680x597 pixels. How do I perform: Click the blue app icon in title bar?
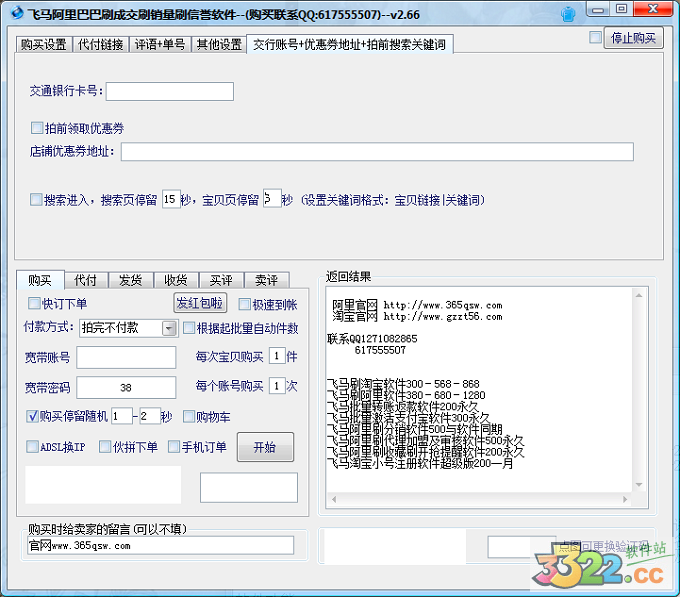pos(17,13)
